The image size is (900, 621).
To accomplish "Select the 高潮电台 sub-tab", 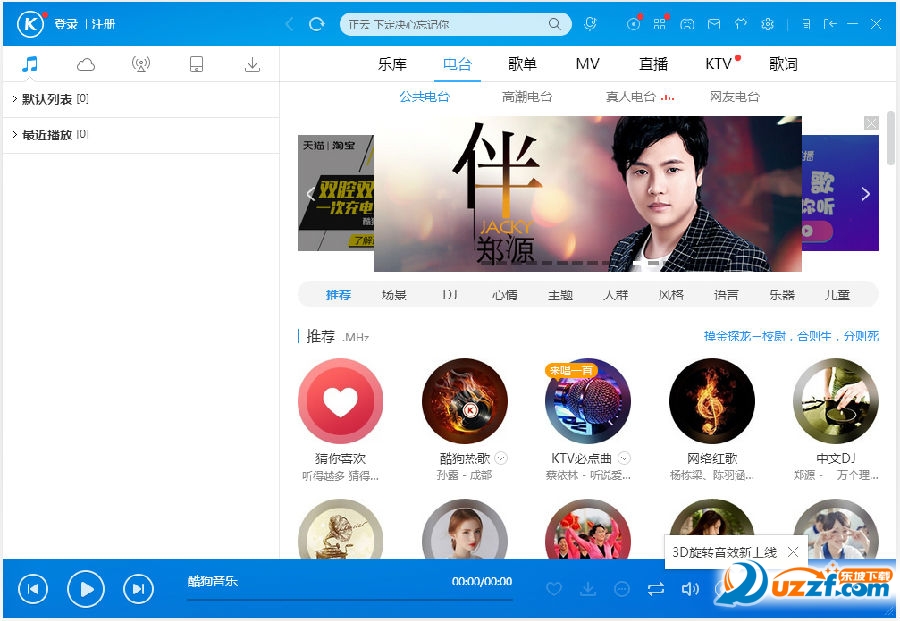I will click(527, 96).
